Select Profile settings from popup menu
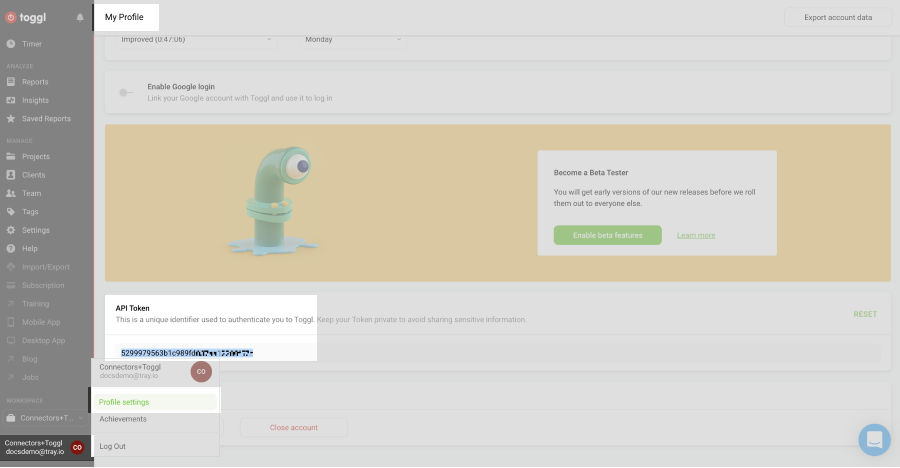 pyautogui.click(x=124, y=402)
